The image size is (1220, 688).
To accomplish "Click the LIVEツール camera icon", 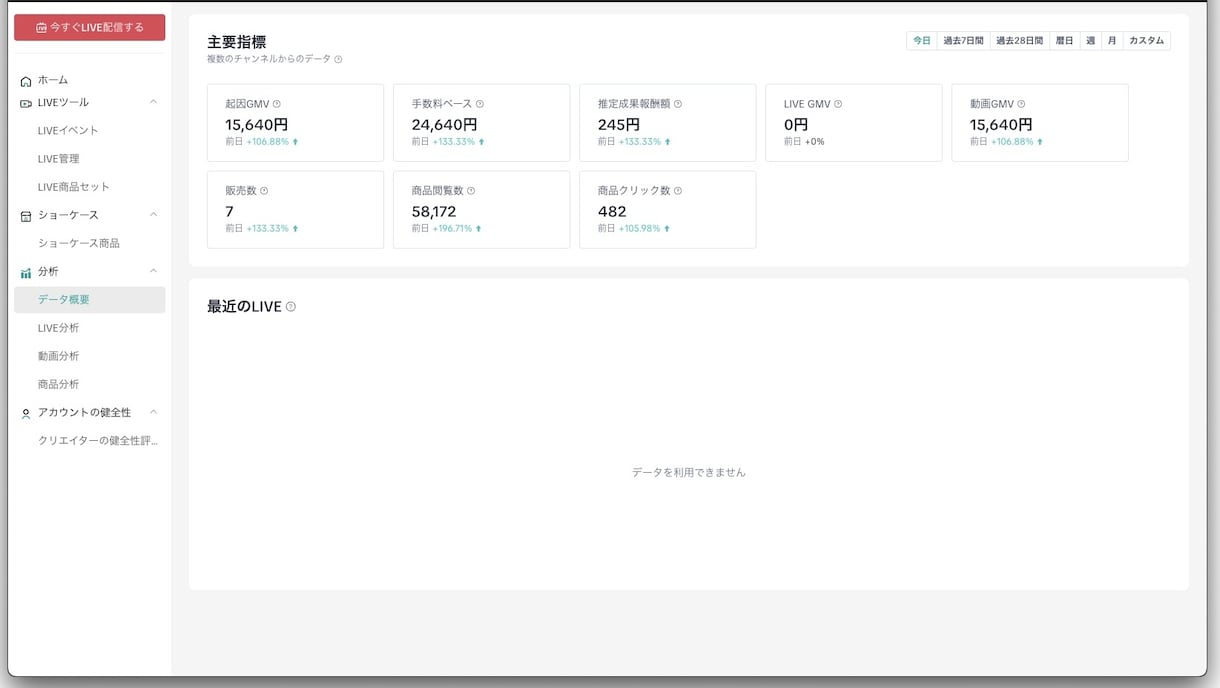I will [26, 103].
